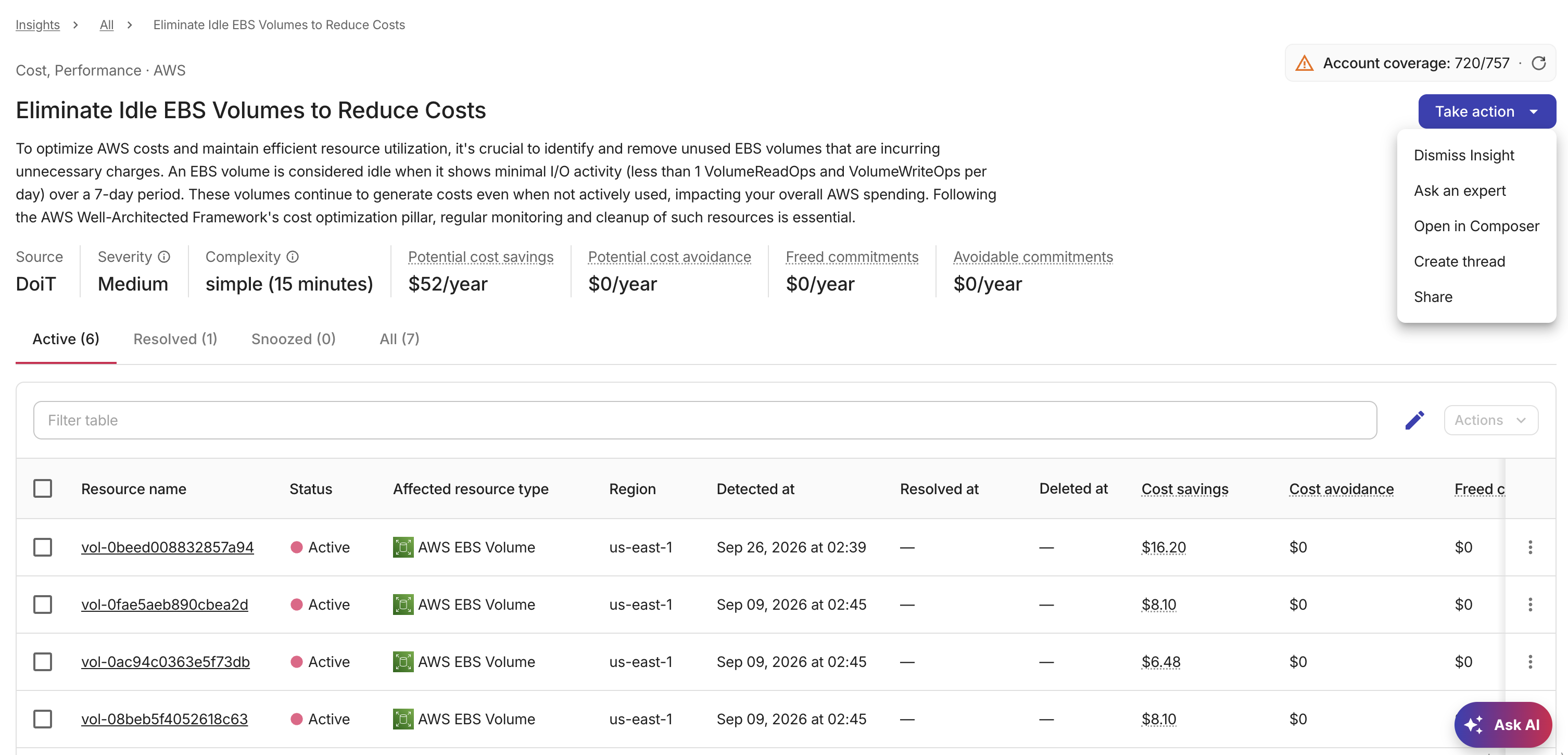Open row menu for vol-0fae5aeb890cbea2d
This screenshot has height=755, width=1568.
[x=1531, y=605]
